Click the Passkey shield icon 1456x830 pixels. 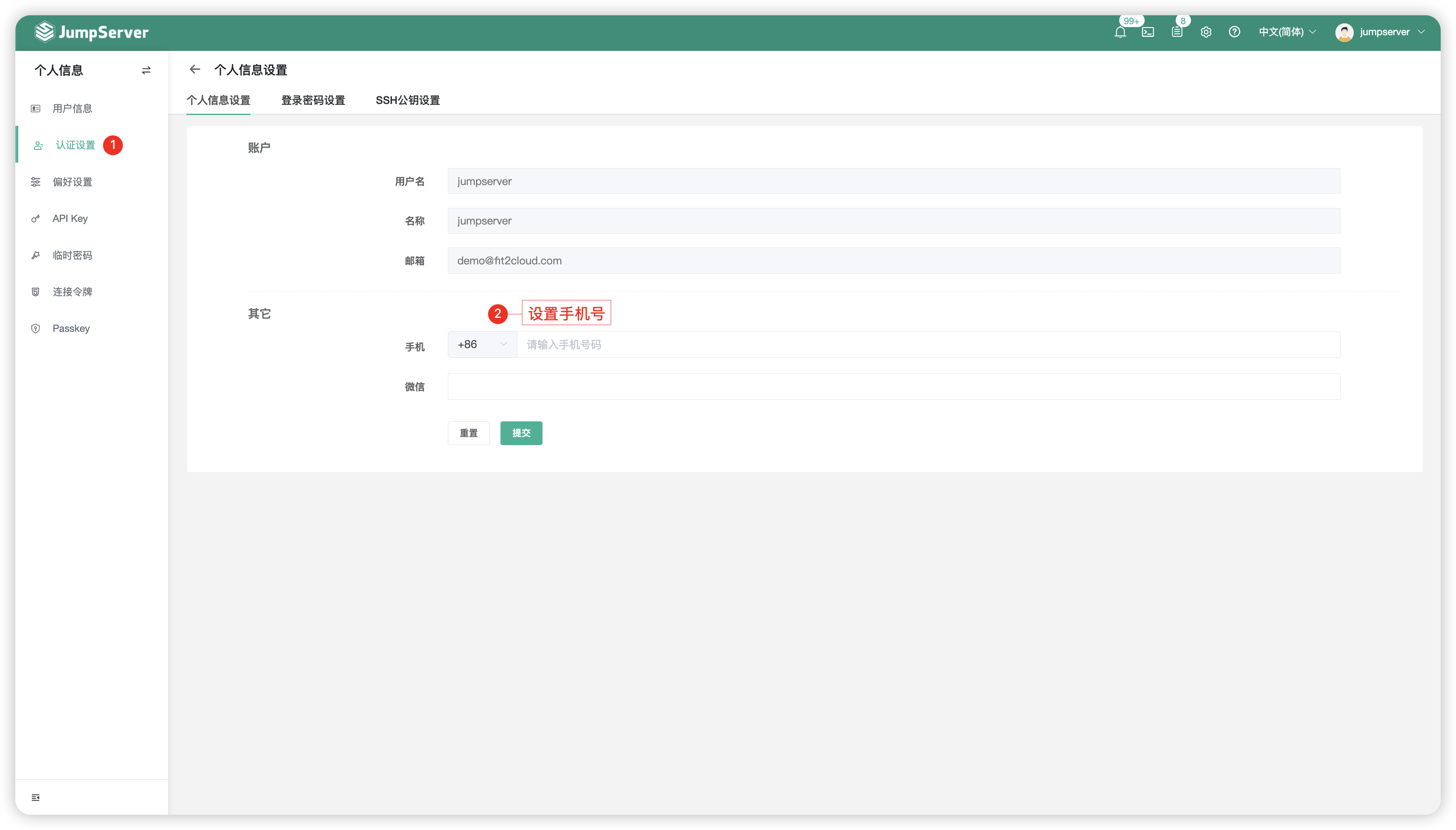coord(35,328)
